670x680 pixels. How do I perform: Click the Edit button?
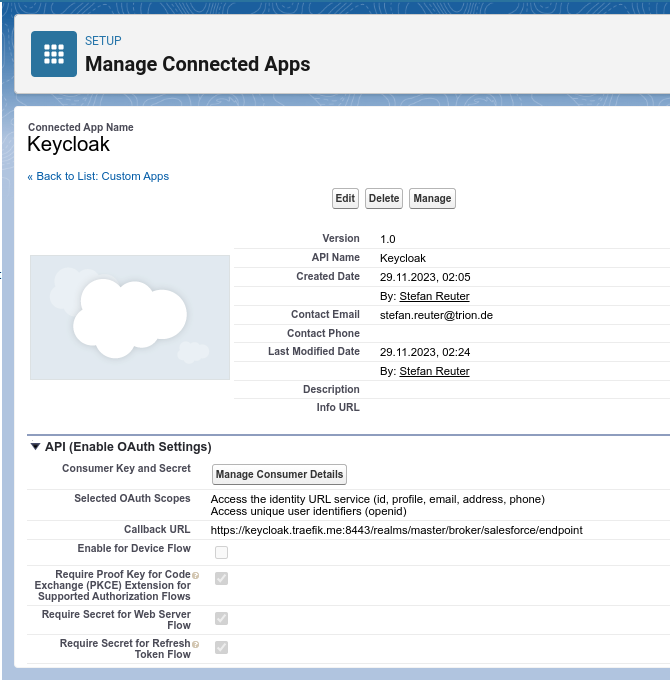[345, 198]
